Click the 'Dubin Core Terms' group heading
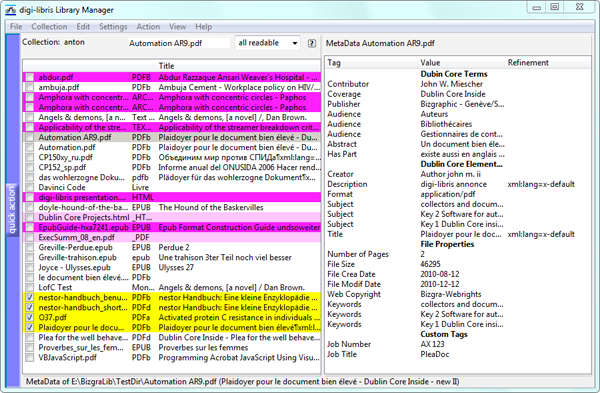600x393 pixels. coord(454,74)
